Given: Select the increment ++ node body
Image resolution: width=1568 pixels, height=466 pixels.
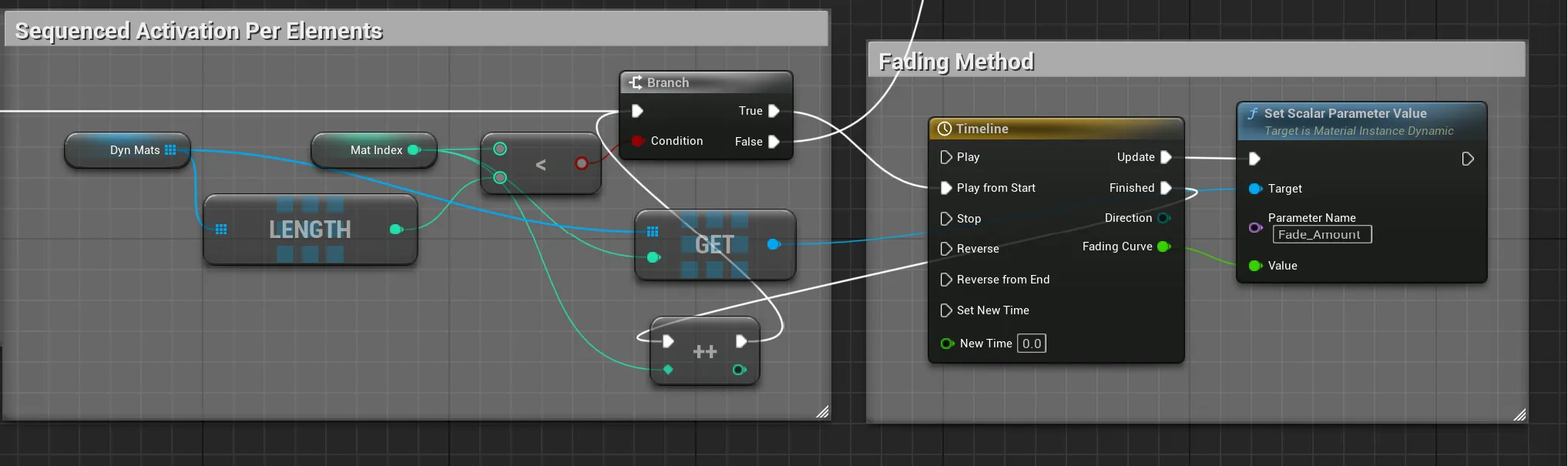Looking at the screenshot, I should click(705, 351).
